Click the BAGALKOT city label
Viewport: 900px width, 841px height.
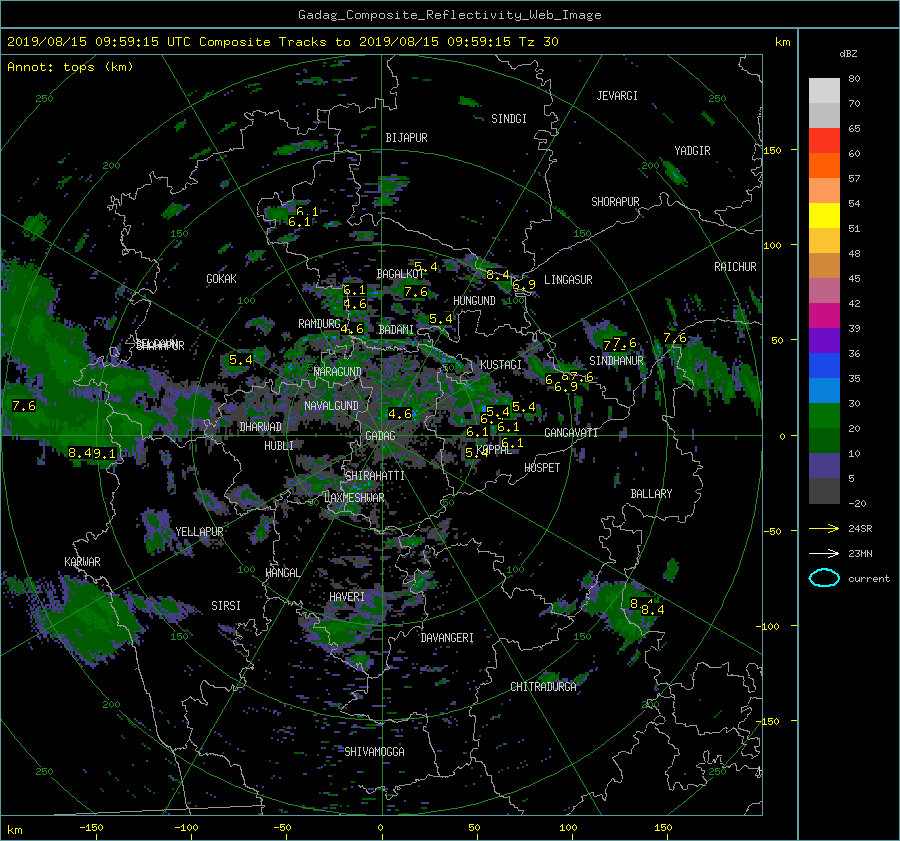(399, 274)
